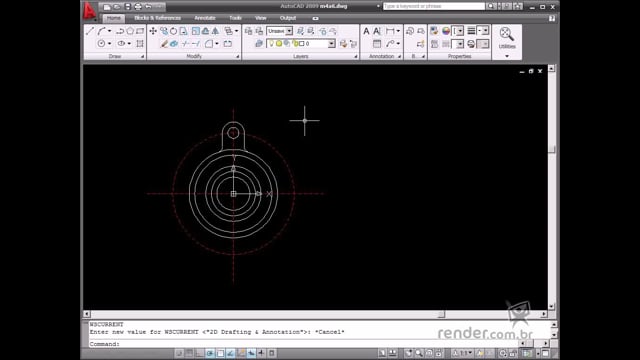Select the Copy tool in Modify panel
The width and height of the screenshot is (640, 360).
click(x=164, y=31)
